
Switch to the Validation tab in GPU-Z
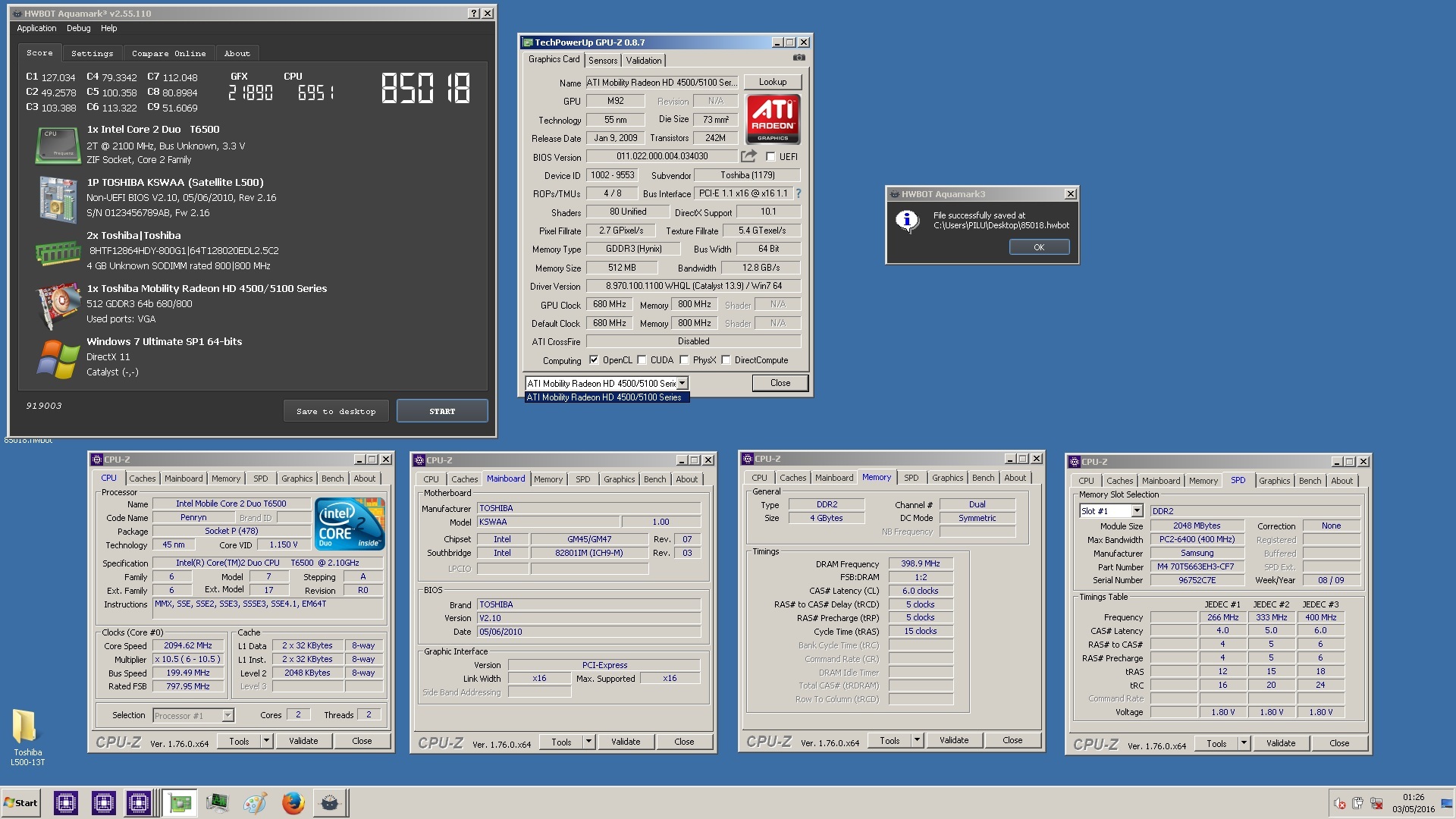point(644,61)
